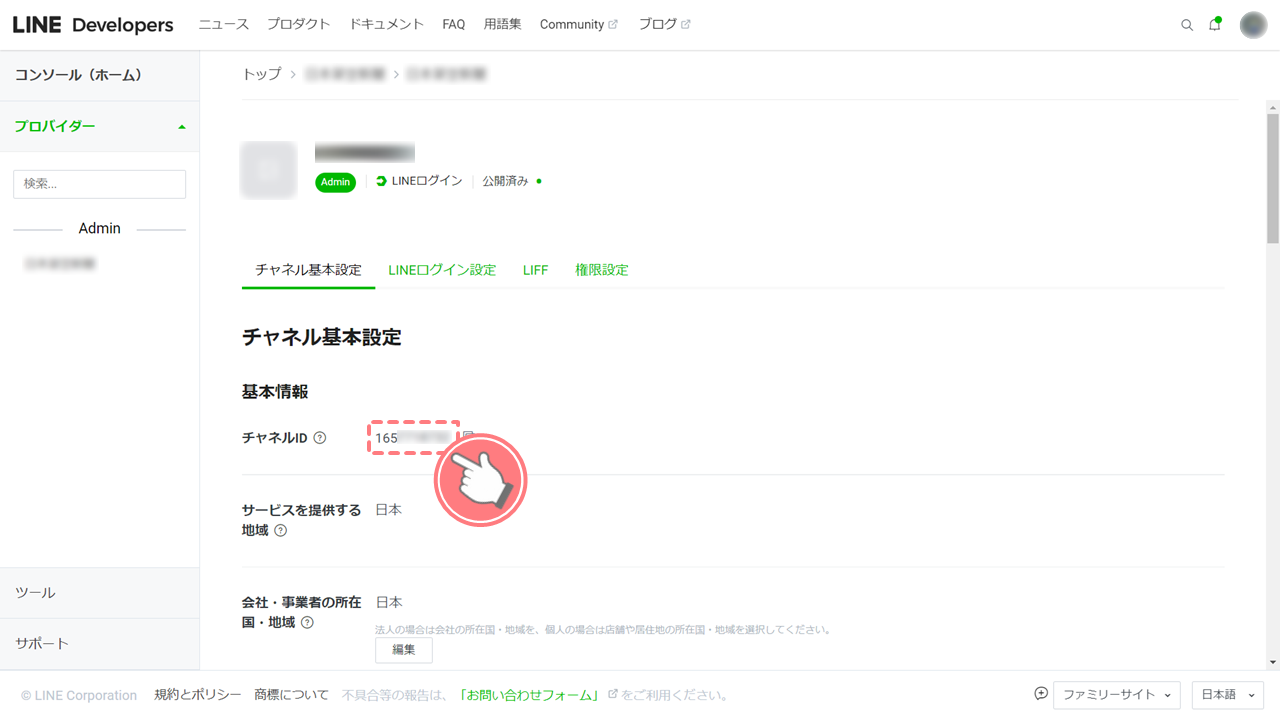Viewport: 1280px width, 720px height.
Task: Open the 日本語 language dropdown
Action: tap(1228, 695)
